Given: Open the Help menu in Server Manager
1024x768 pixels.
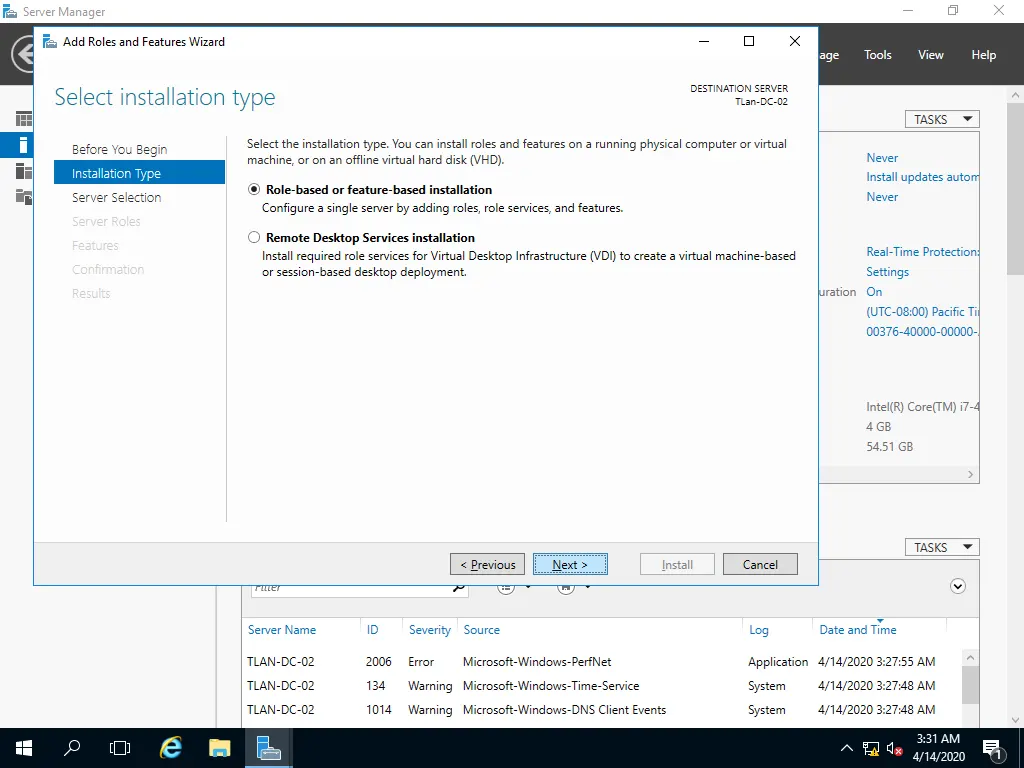Looking at the screenshot, I should tap(984, 55).
